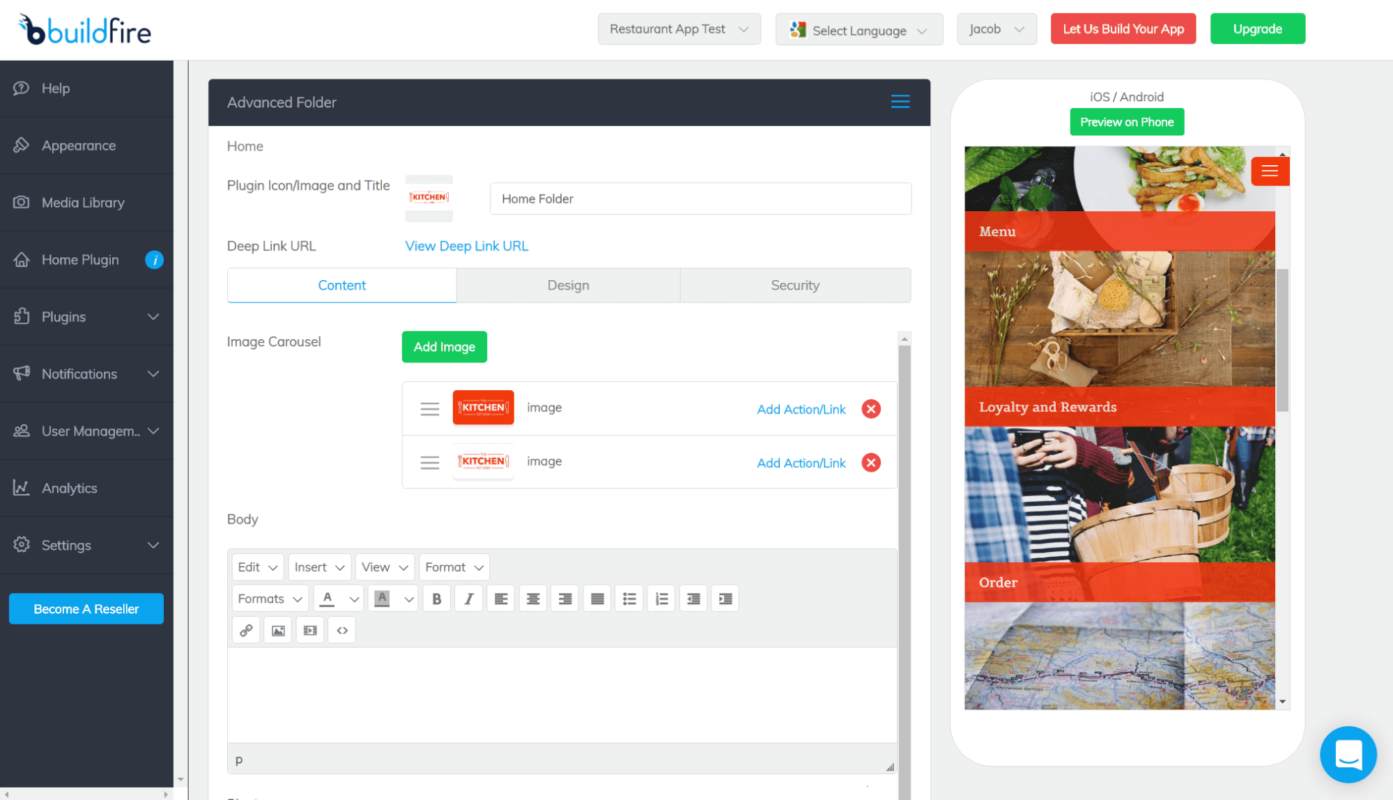Open the chat support bubble
Screen dimensions: 1393x800
(x=1348, y=754)
